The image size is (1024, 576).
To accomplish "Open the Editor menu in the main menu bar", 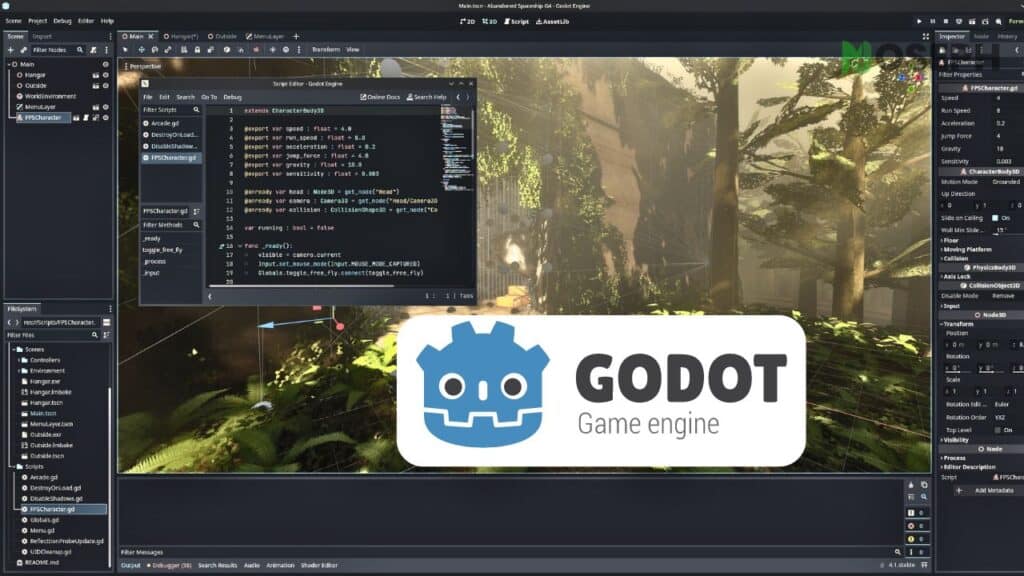I will point(86,22).
